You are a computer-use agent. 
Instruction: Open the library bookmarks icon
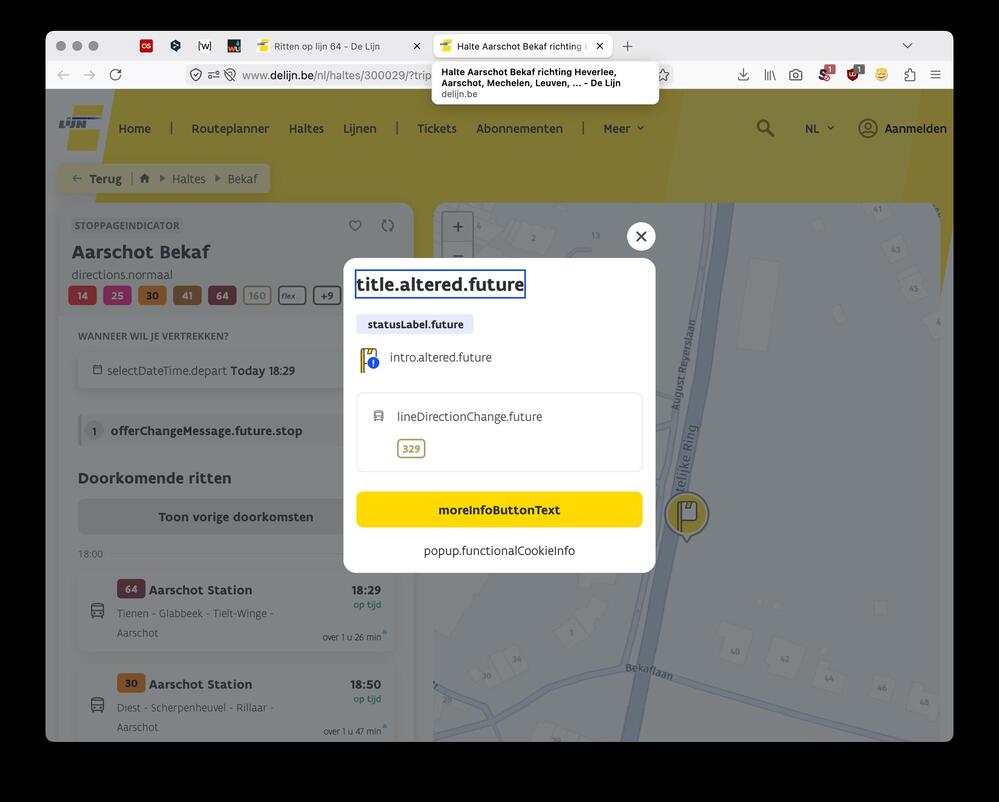(770, 75)
